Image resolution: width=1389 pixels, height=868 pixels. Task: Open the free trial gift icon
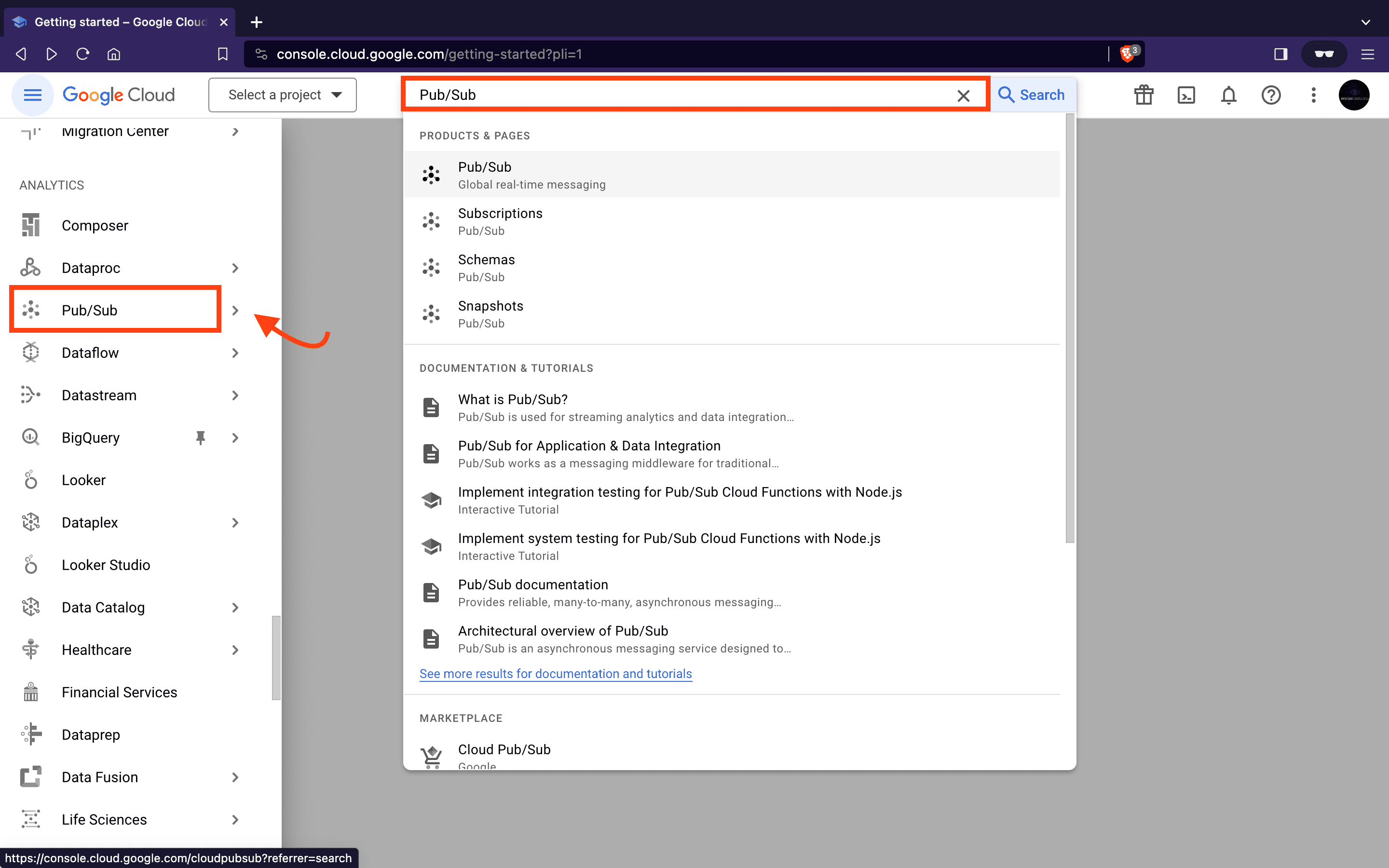point(1144,95)
